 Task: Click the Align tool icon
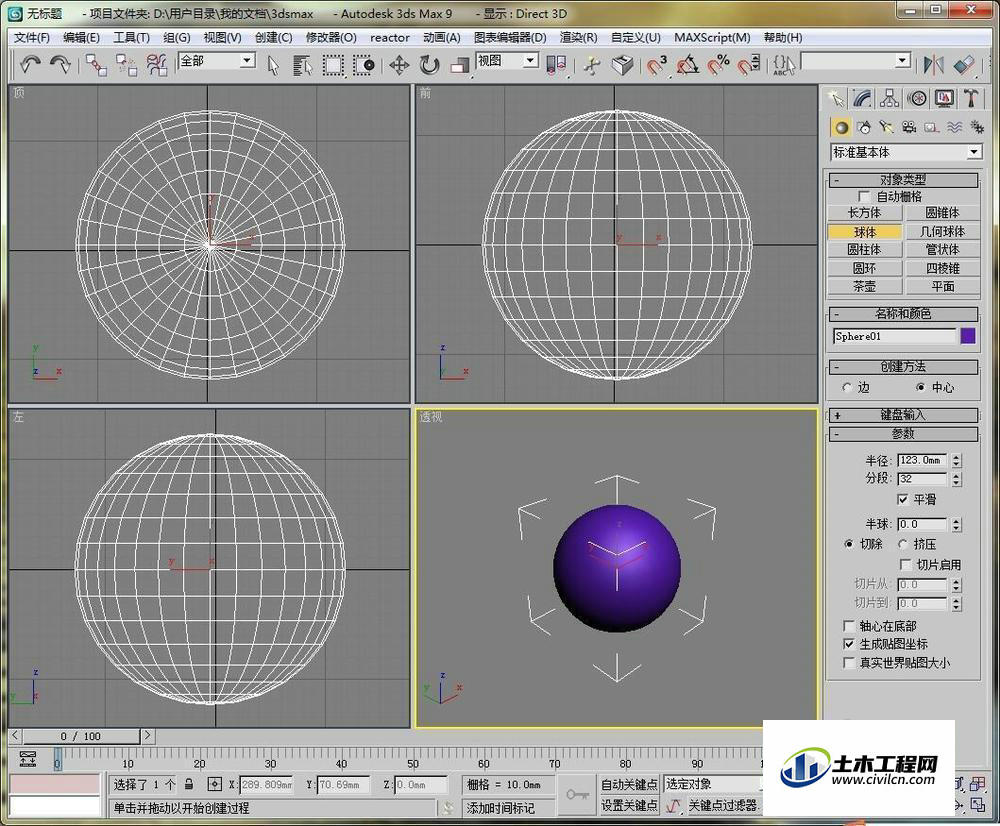(964, 64)
